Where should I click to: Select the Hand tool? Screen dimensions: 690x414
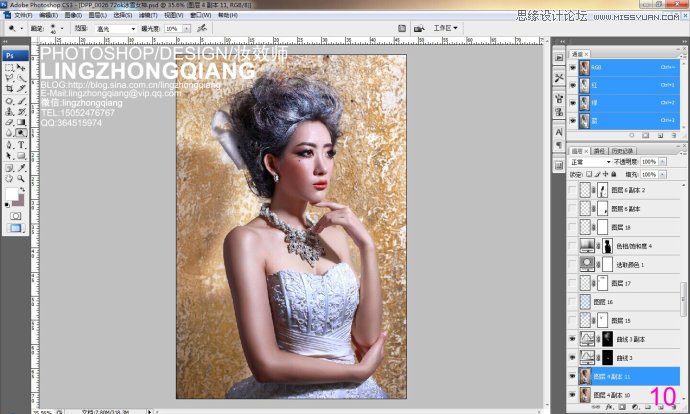[9, 179]
